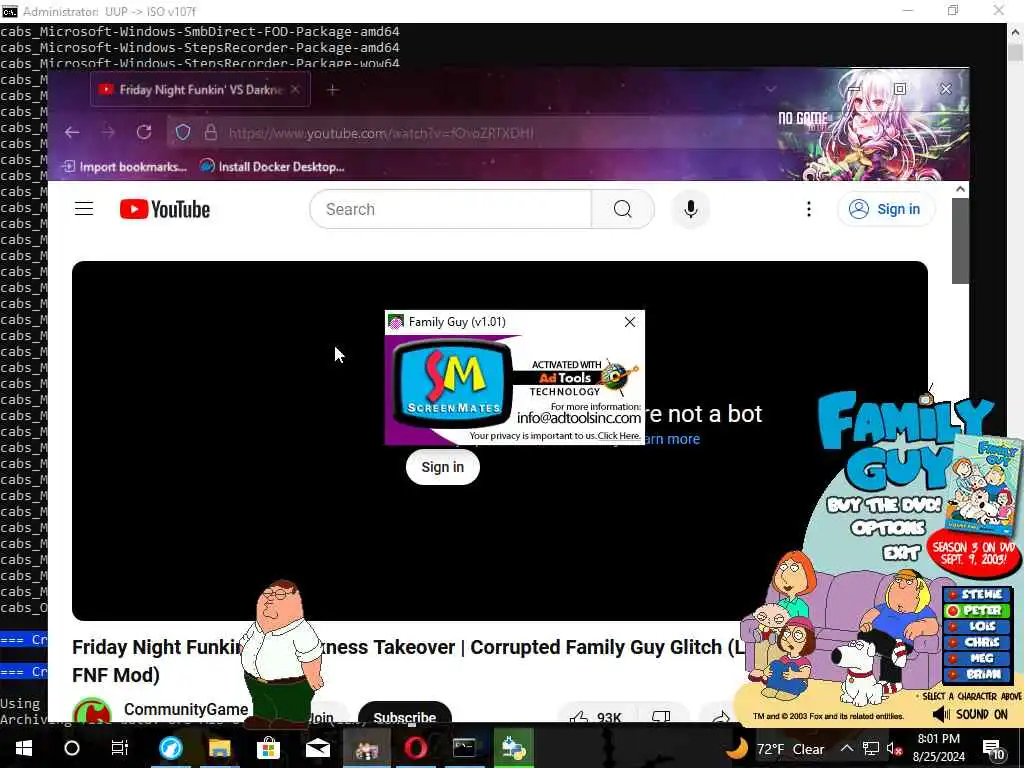
Task: Select Brian character option
Action: (976, 674)
